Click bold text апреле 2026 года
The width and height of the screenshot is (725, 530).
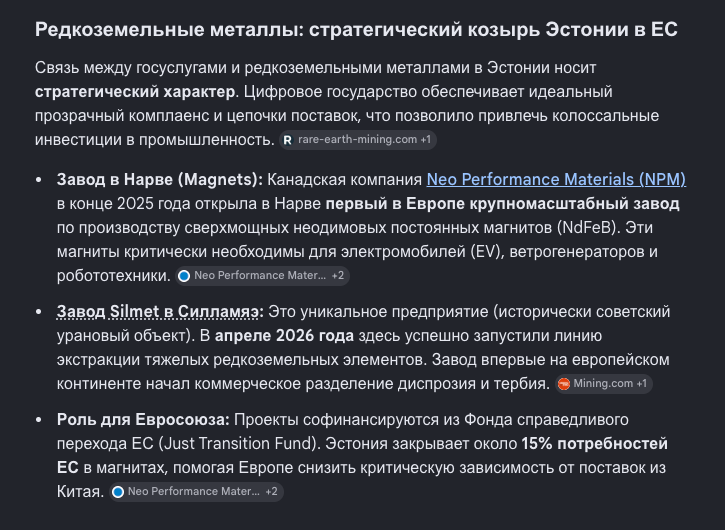pos(284,336)
